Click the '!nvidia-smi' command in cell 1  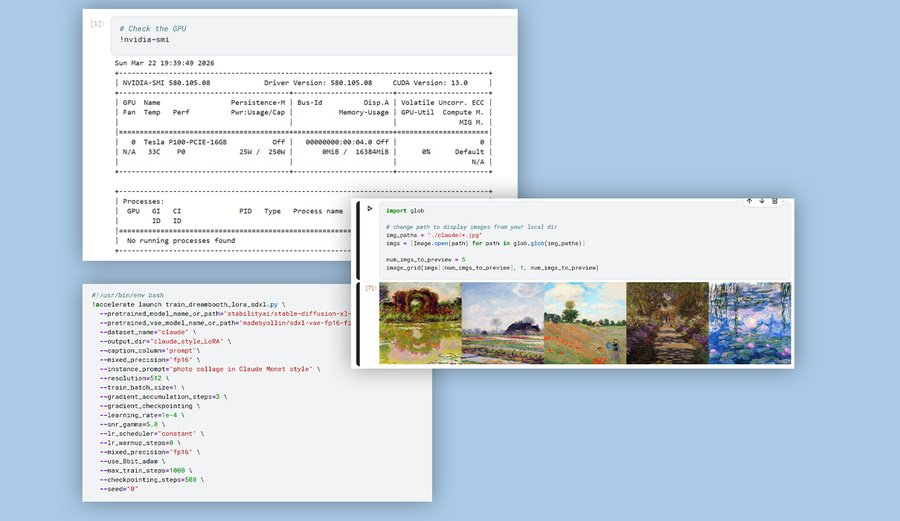[x=144, y=40]
